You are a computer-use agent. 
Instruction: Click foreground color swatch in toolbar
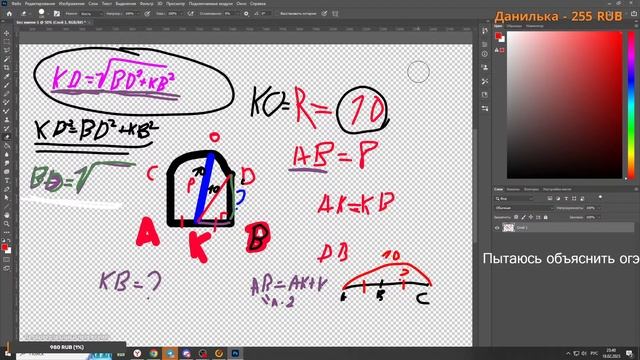(4, 247)
